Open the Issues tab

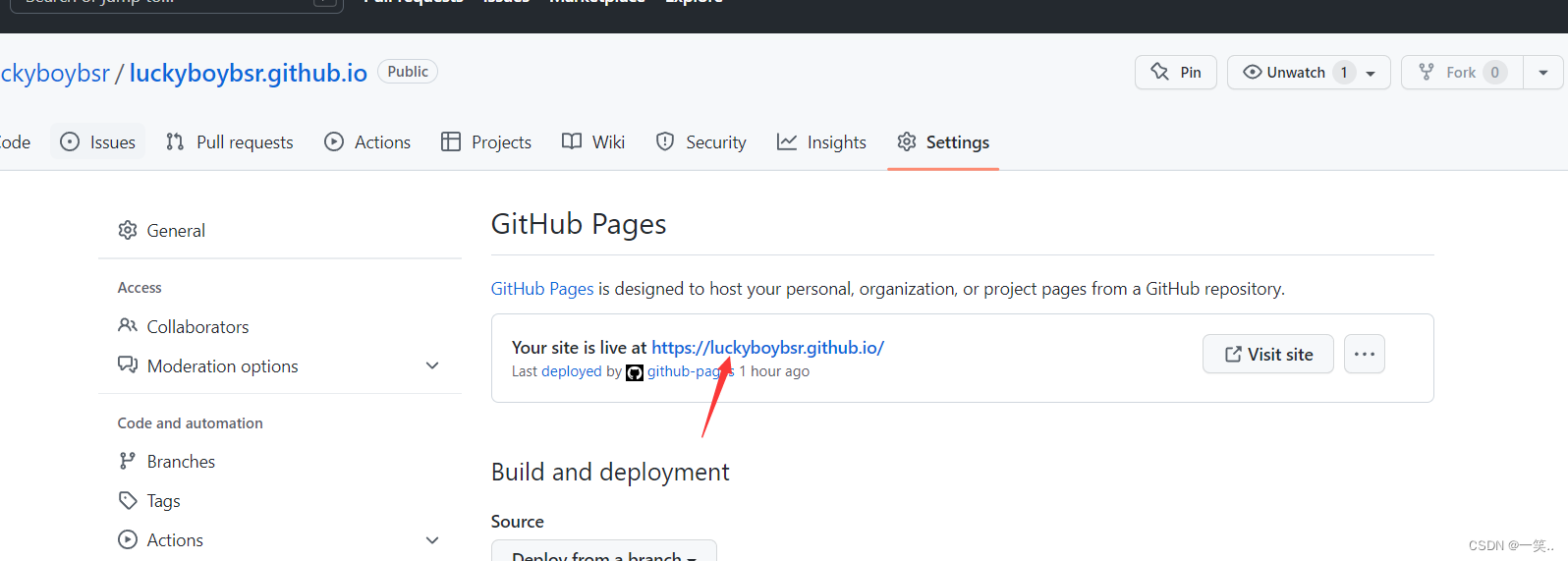tap(98, 141)
